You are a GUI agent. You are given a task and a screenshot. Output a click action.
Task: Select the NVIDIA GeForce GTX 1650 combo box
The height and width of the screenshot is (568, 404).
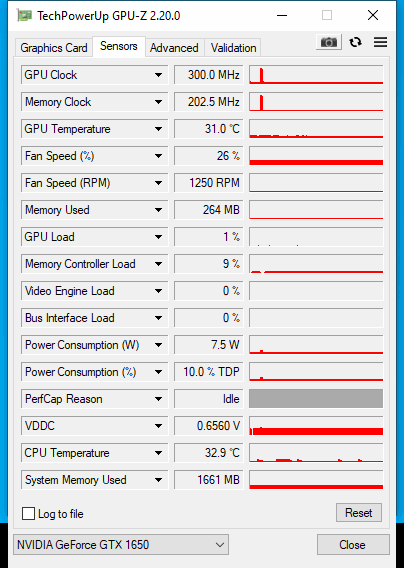[x=121, y=544]
